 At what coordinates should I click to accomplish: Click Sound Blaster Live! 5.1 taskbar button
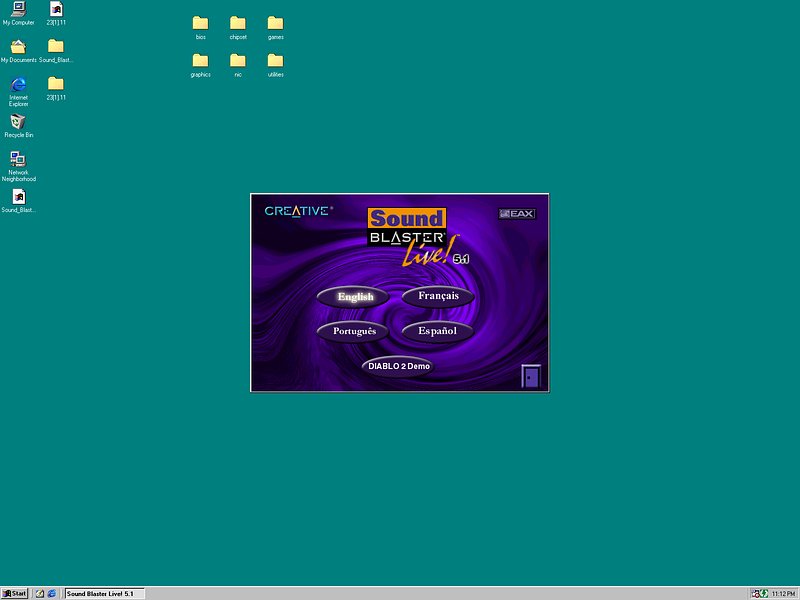105,593
